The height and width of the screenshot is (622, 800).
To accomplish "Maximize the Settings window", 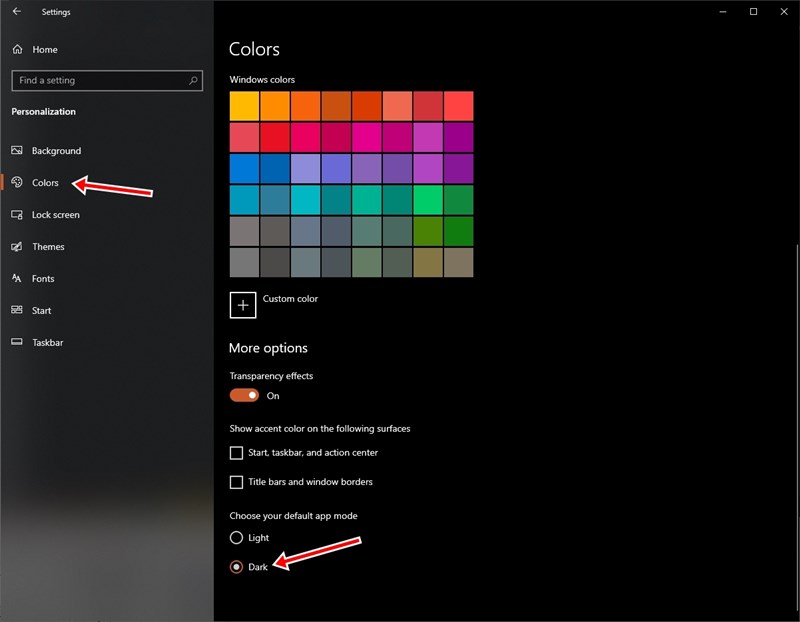I will (x=753, y=11).
